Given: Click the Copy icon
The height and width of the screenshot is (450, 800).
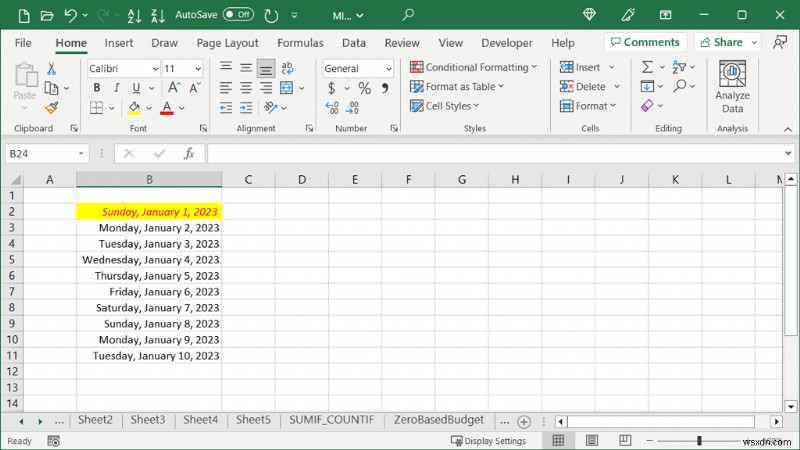Looking at the screenshot, I should (51, 88).
